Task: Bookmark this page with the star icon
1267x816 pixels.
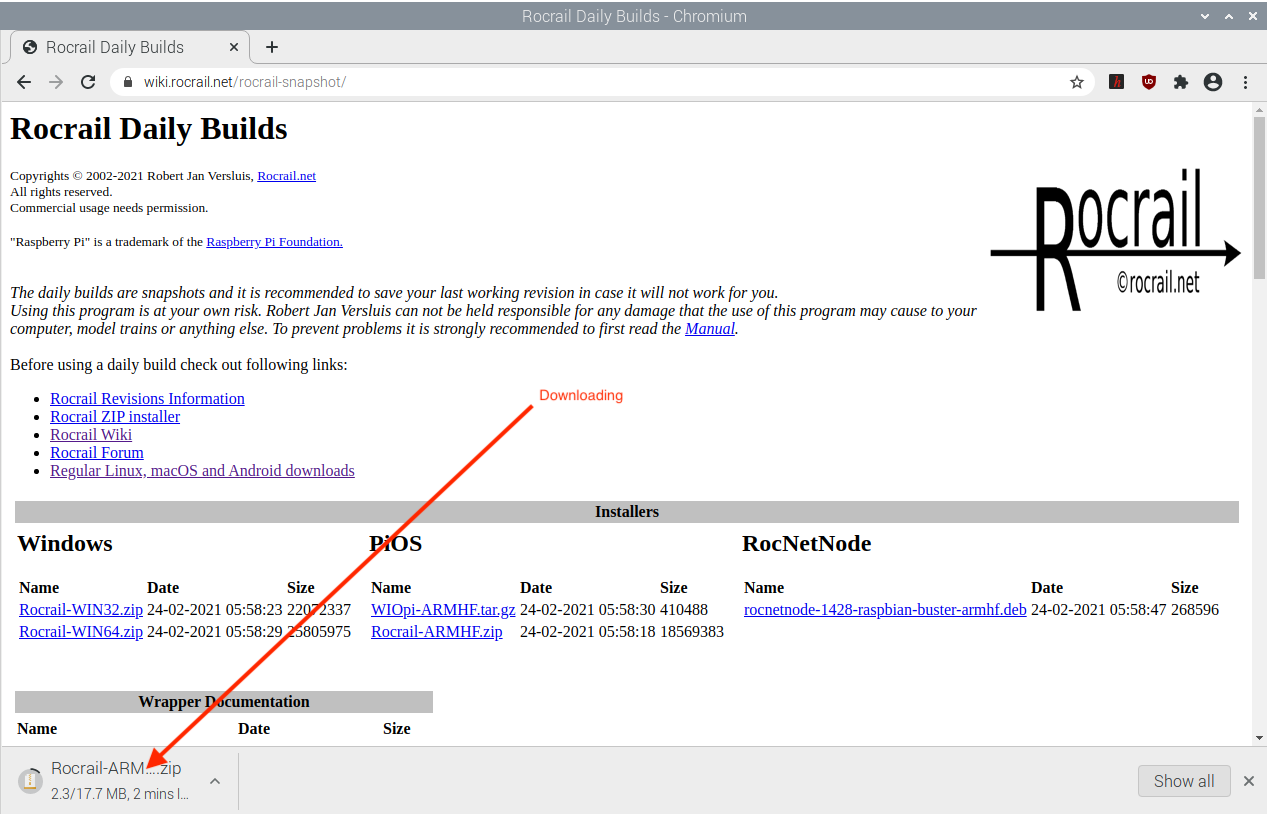Action: pos(1077,82)
